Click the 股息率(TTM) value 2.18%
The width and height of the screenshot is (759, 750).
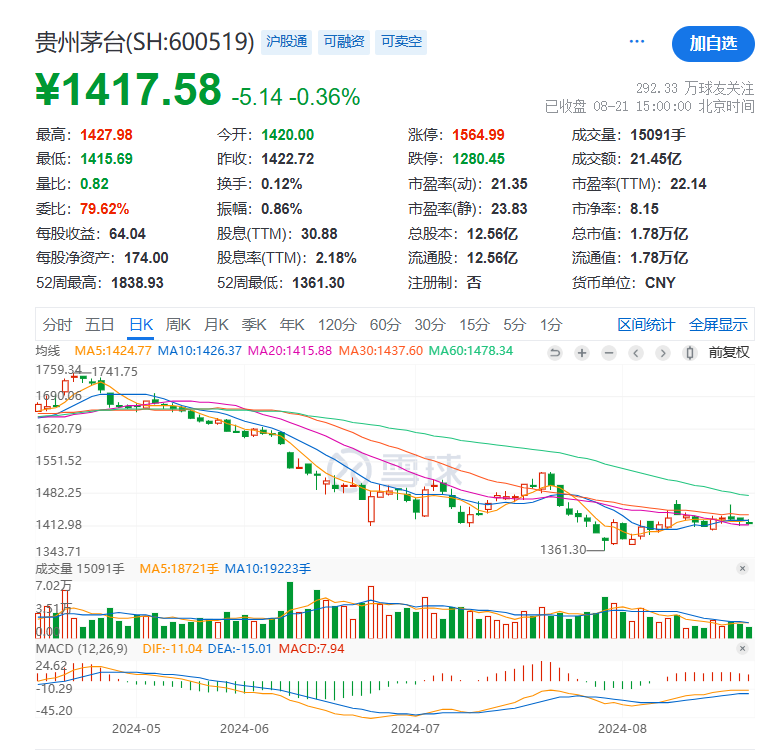[x=336, y=258]
